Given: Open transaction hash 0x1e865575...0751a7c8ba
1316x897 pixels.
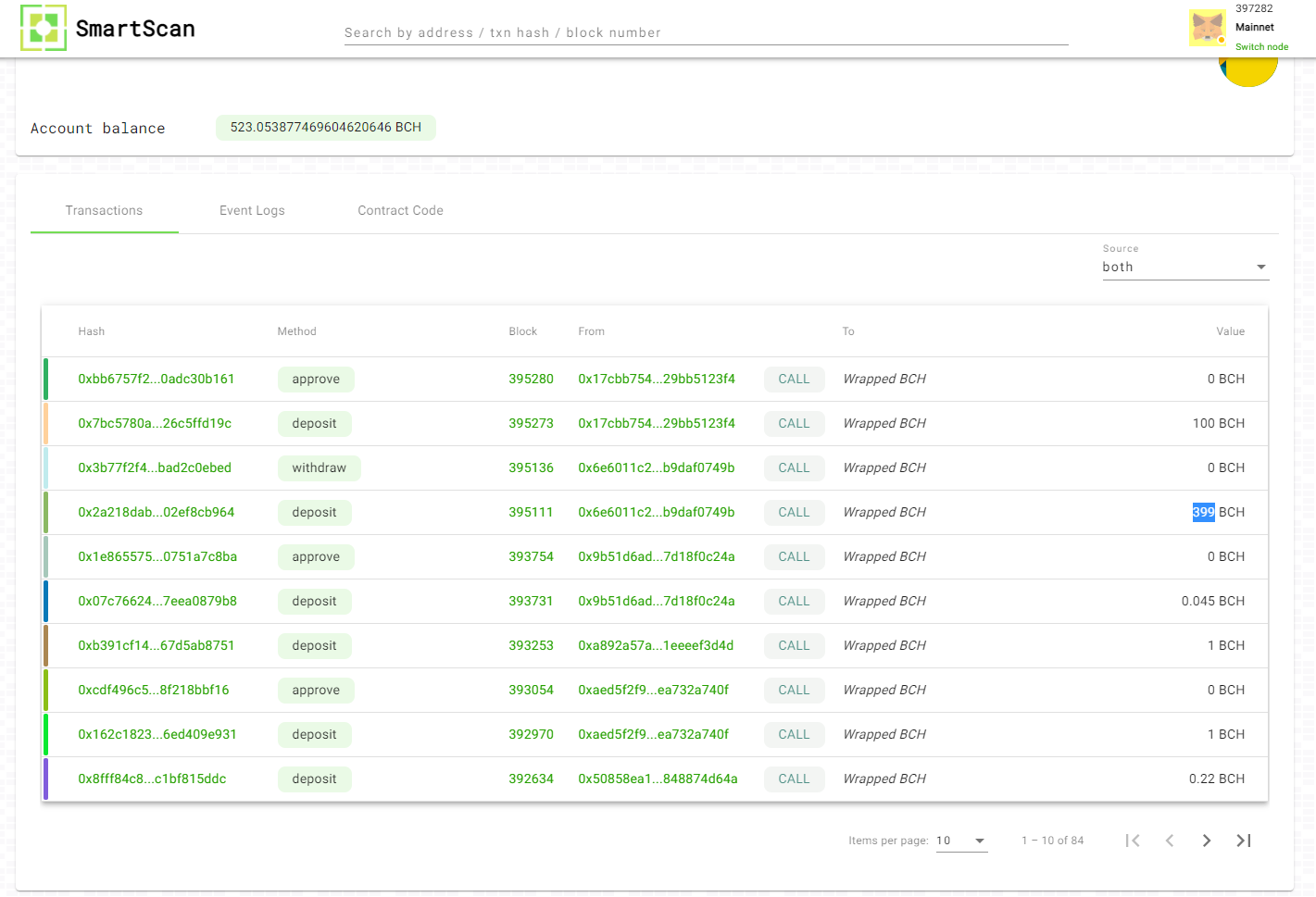Looking at the screenshot, I should click(157, 557).
